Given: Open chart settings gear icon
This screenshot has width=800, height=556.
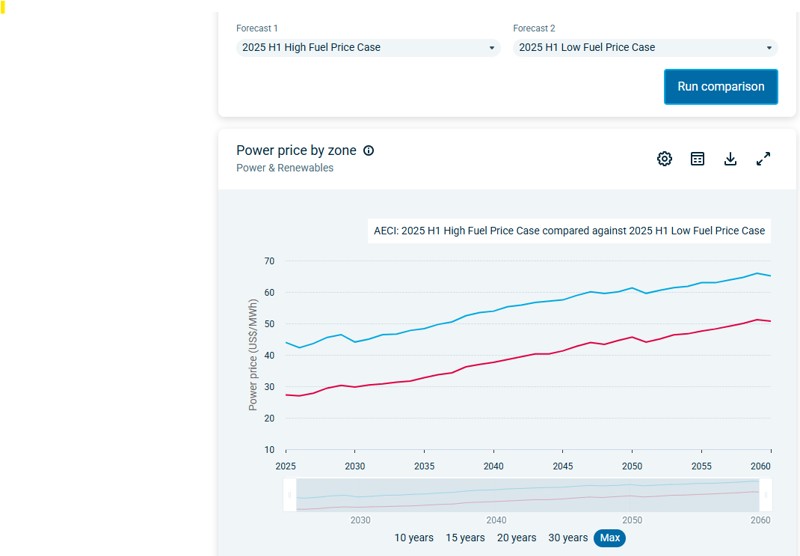Looking at the screenshot, I should [x=664, y=159].
